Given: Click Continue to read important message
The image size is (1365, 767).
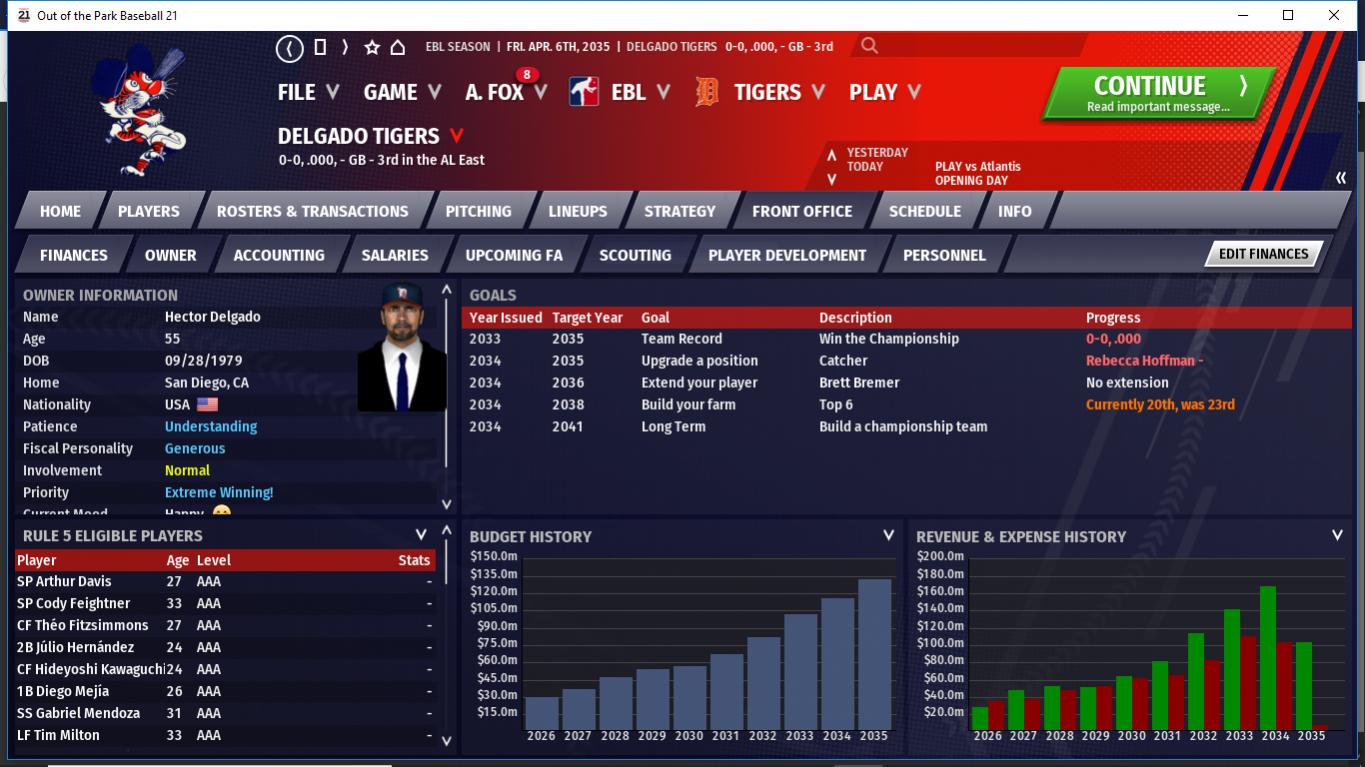Looking at the screenshot, I should pos(1159,94).
